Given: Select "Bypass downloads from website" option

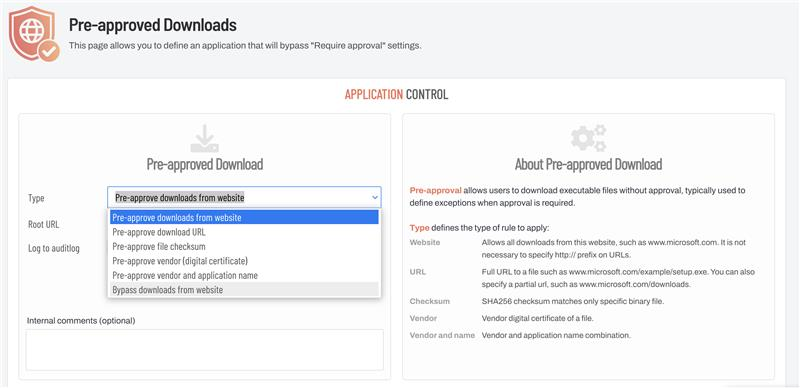Looking at the screenshot, I should (244, 289).
